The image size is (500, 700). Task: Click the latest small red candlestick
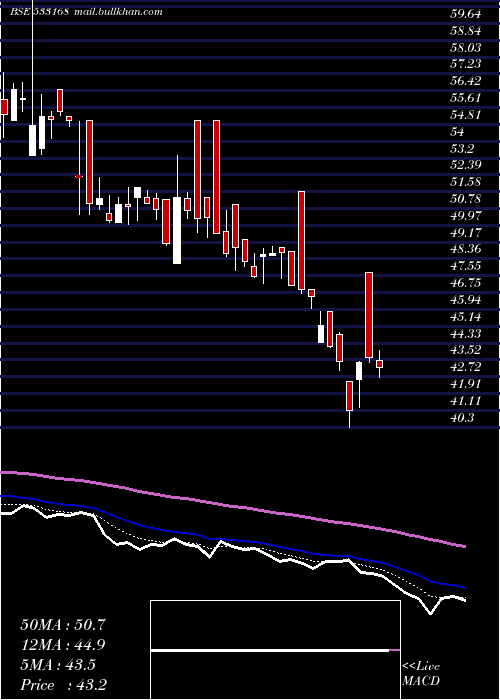click(x=379, y=364)
